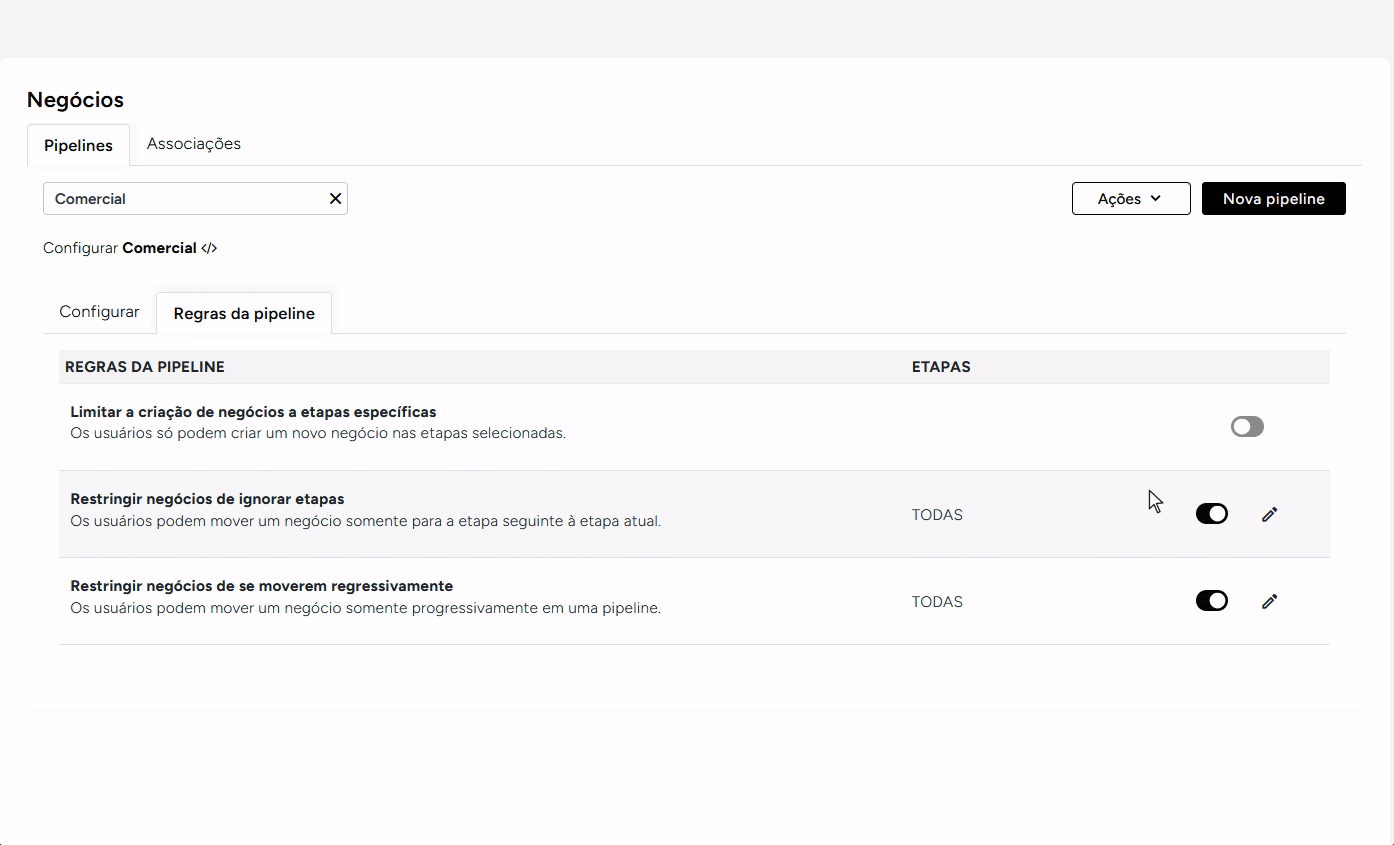Click TODAS next to the ignorar etapas rule

pos(936,514)
